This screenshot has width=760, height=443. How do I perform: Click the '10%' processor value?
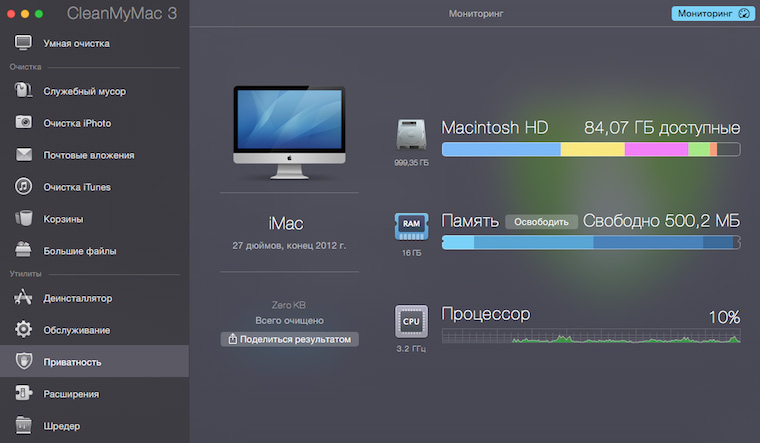[x=724, y=317]
